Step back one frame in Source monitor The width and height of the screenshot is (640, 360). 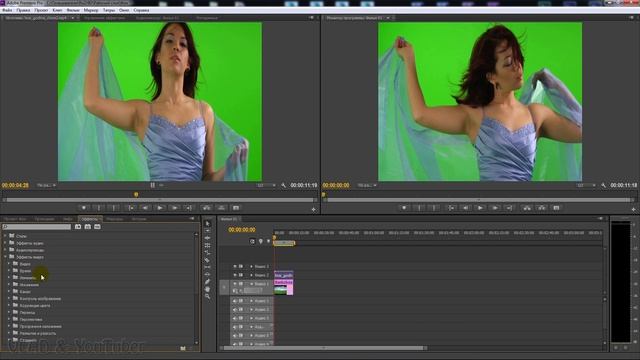[x=145, y=208]
